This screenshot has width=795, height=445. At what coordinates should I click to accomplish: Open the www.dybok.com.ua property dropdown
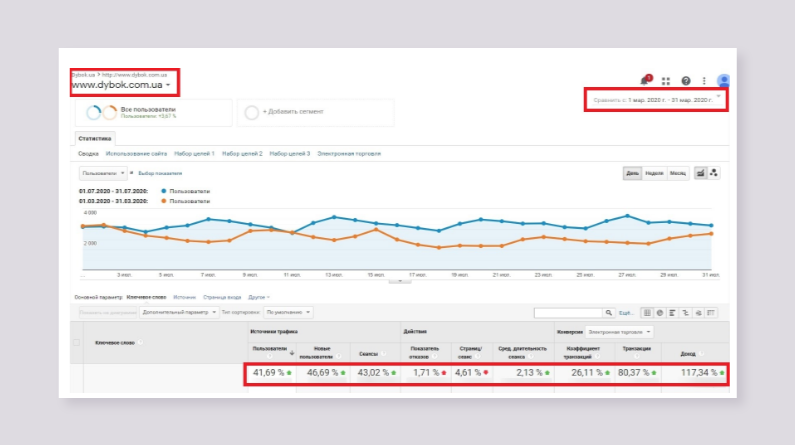(126, 87)
